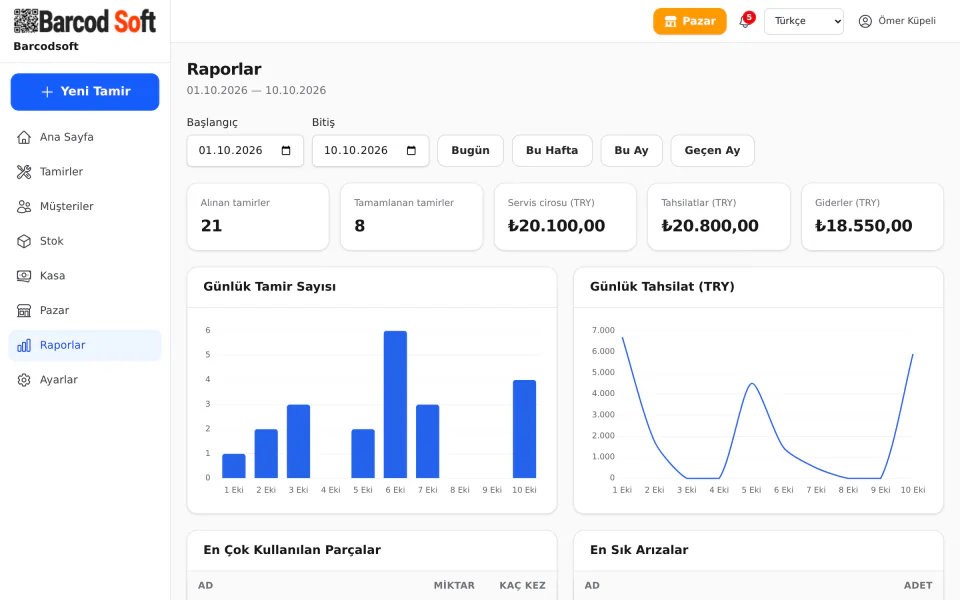Click the MİKTAR column header

point(454,585)
